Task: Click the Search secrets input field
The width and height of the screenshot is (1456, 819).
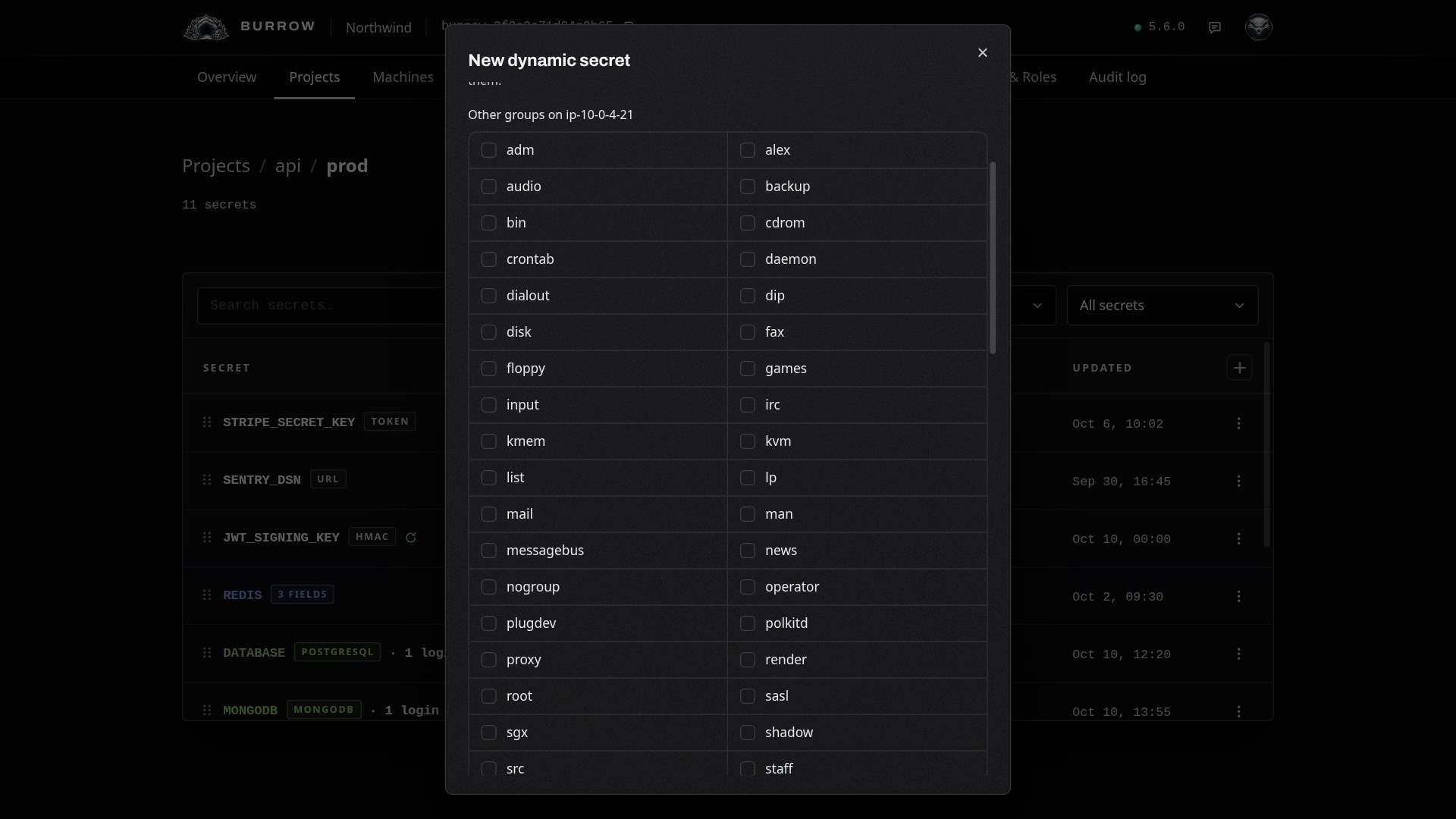Action: click(x=322, y=306)
